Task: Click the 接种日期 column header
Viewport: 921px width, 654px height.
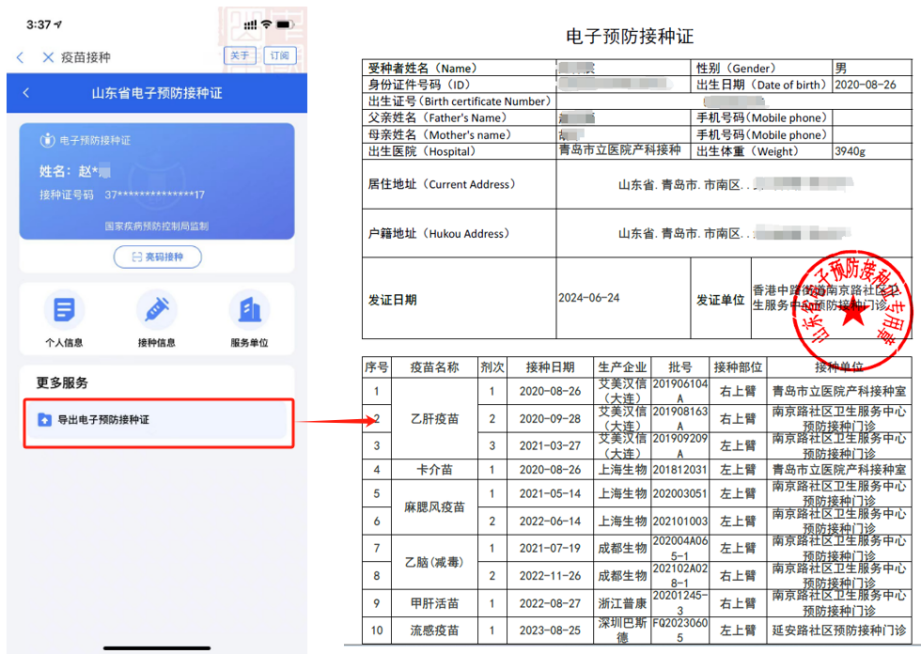Action: coord(550,367)
